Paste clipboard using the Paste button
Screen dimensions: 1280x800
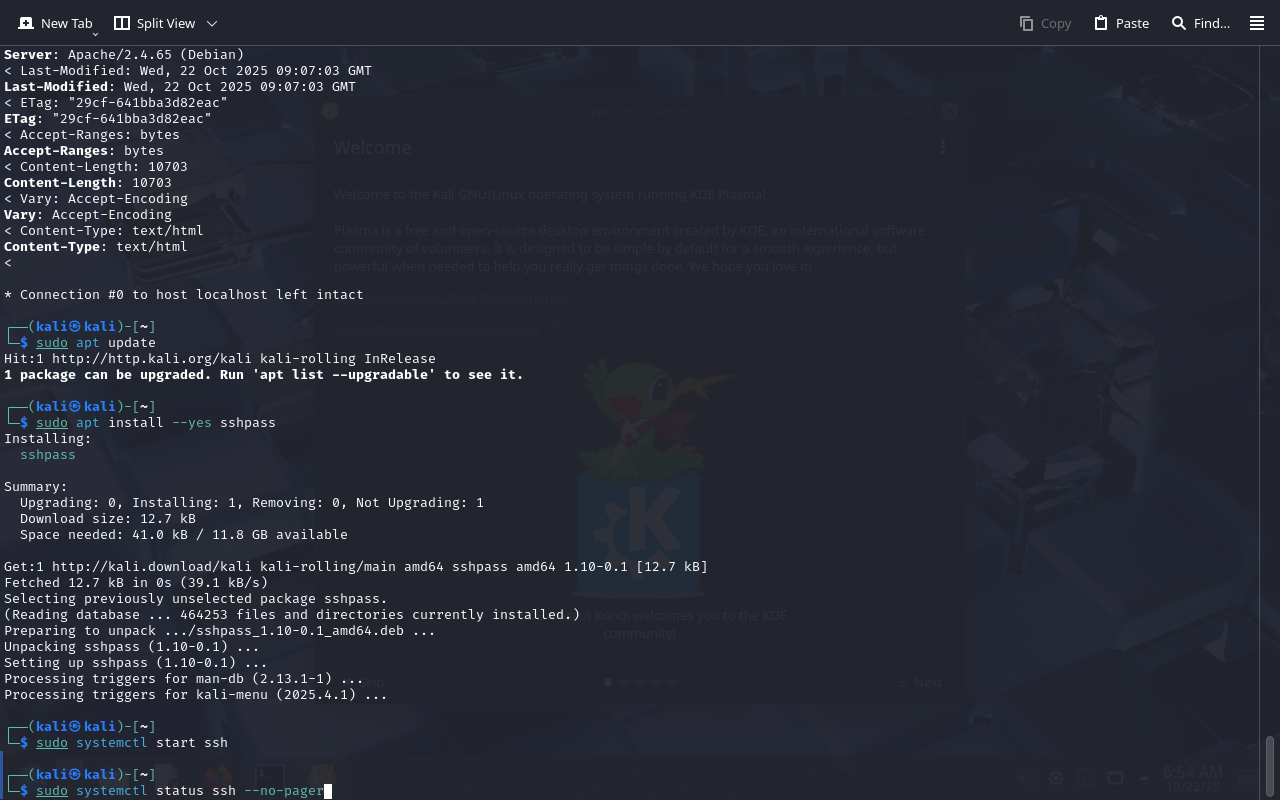[1121, 23]
